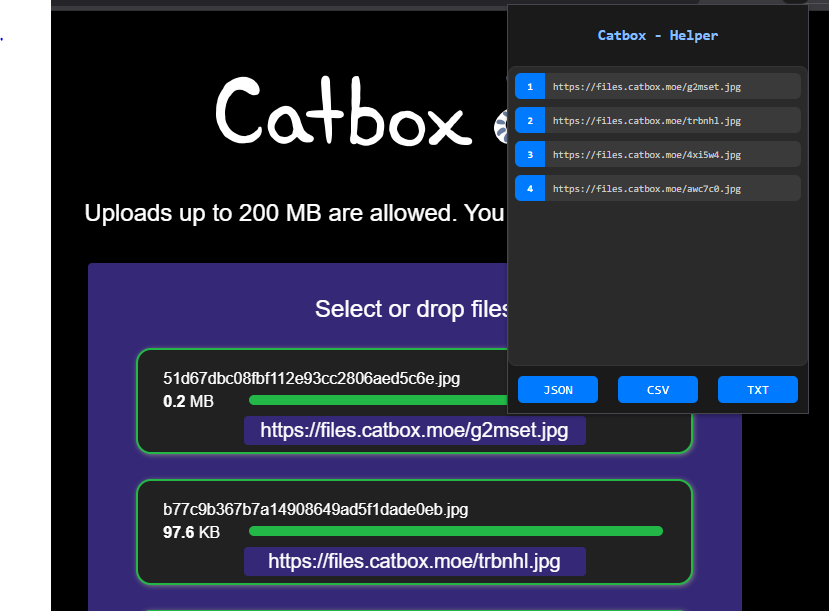Select the g2mset.jpg link in Catbox Helper
The height and width of the screenshot is (611, 829).
[658, 86]
